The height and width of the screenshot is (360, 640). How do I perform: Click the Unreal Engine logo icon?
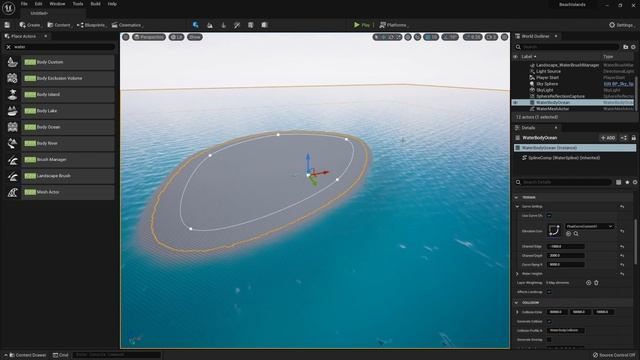9,8
